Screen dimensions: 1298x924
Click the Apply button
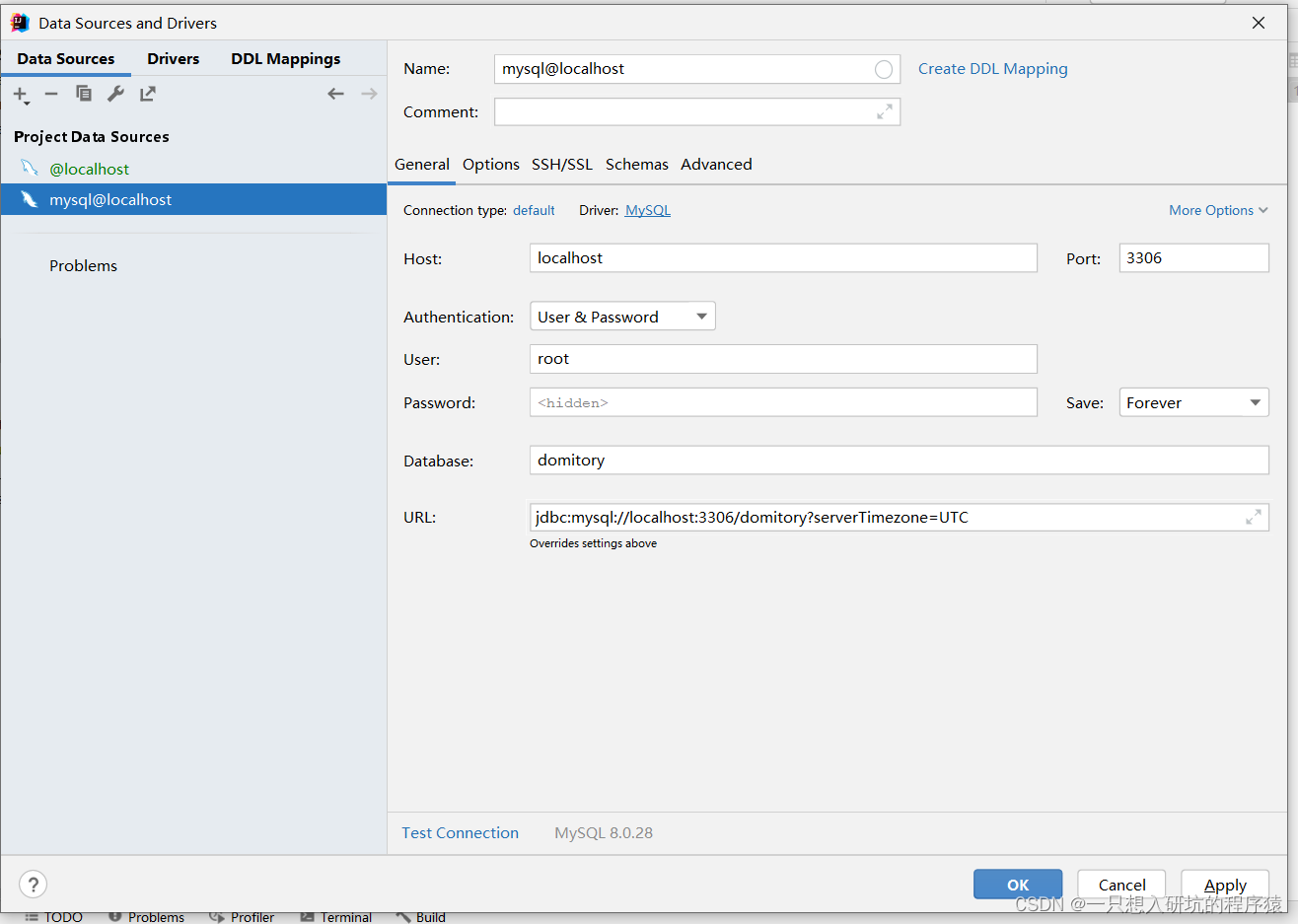(x=1225, y=885)
